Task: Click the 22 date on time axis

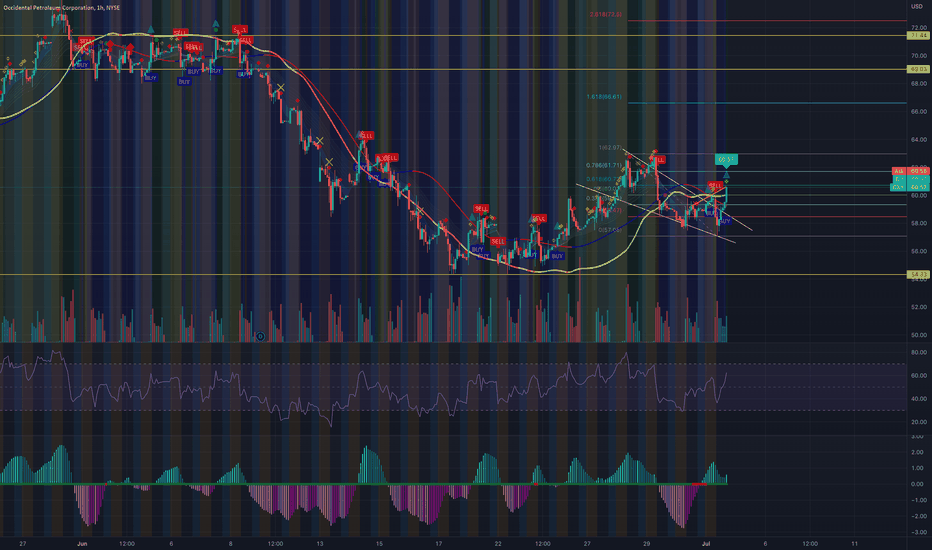Action: coord(498,543)
